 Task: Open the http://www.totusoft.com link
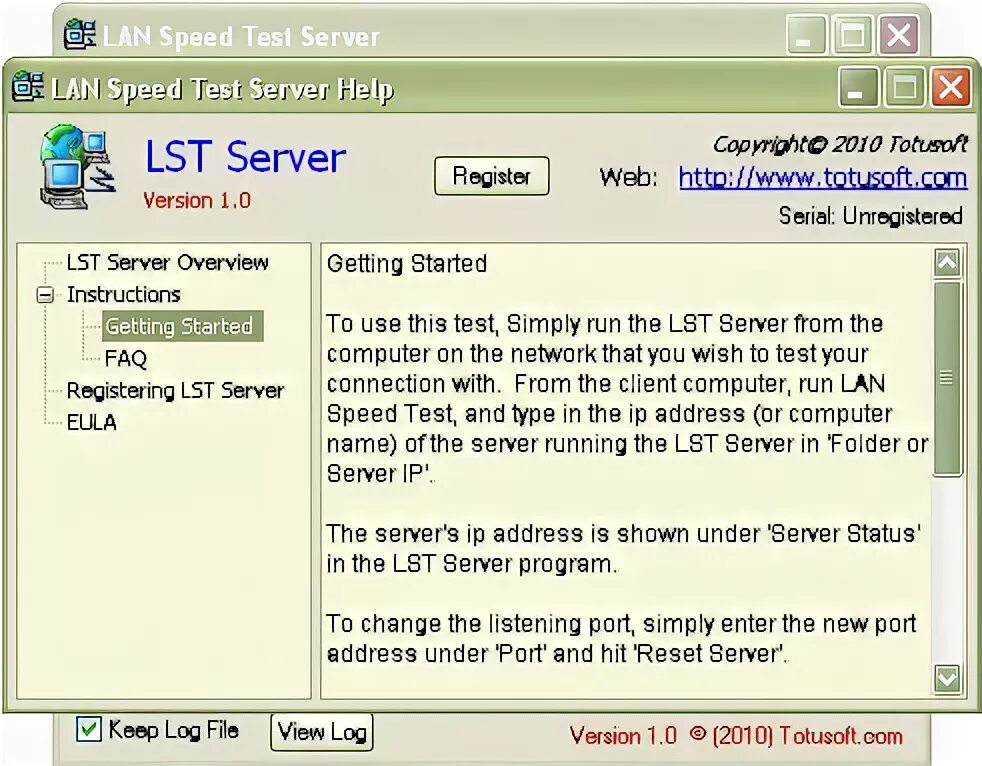pyautogui.click(x=823, y=178)
